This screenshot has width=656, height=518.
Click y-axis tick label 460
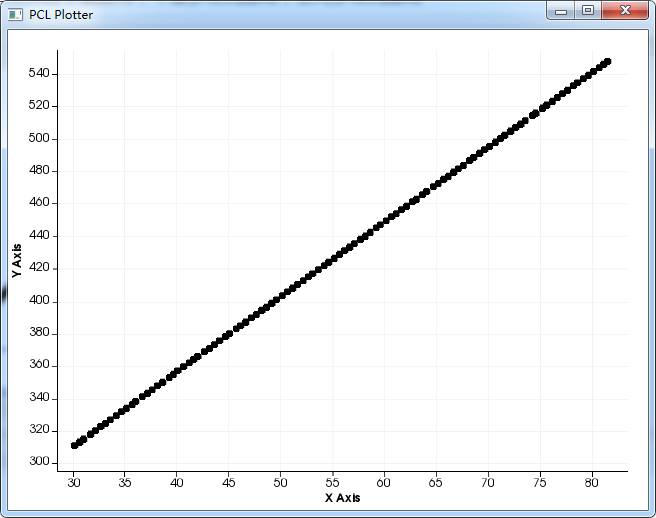39,203
